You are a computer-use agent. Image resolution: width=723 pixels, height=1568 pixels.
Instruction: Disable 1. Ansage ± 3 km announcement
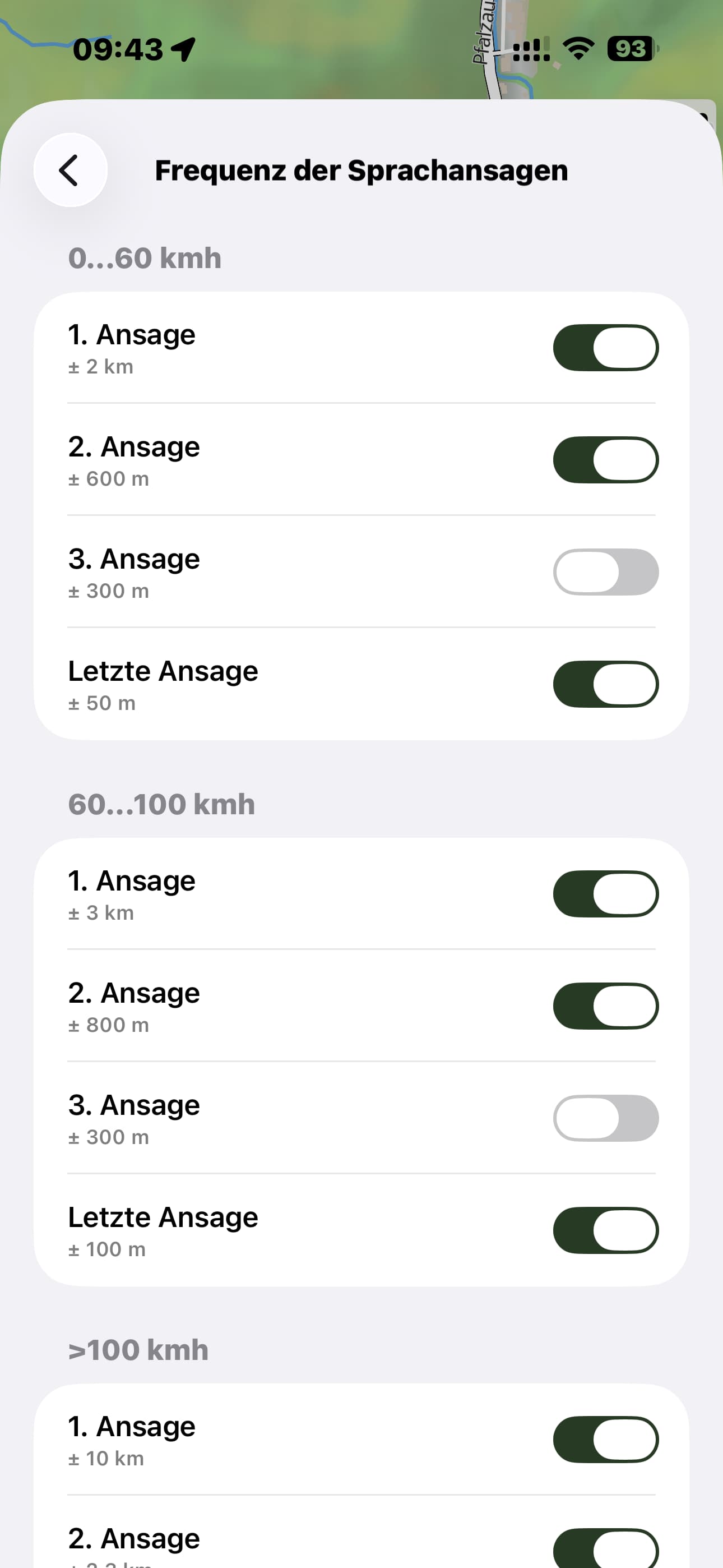[605, 893]
